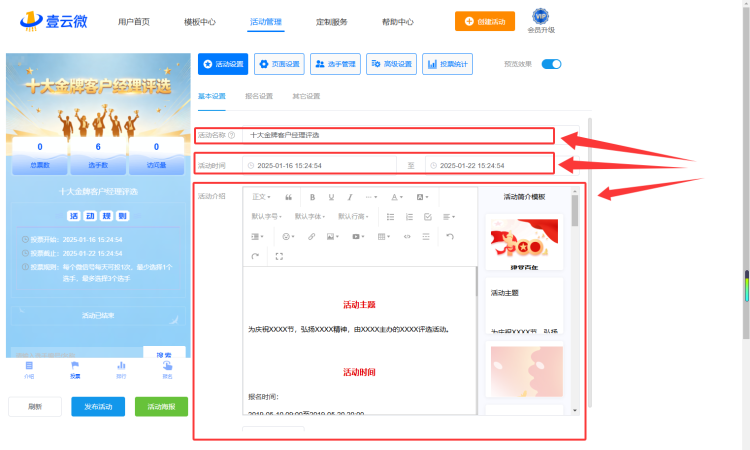Click the orange 创建活动 button
The height and width of the screenshot is (450, 750).
click(x=485, y=22)
